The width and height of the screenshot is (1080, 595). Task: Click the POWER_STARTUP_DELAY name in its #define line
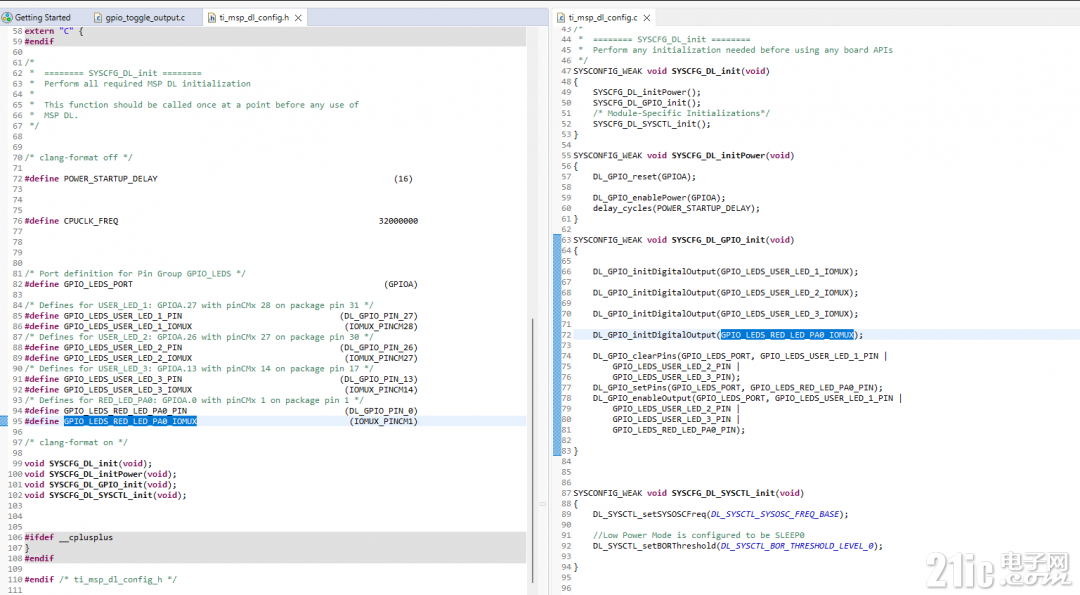pos(111,178)
